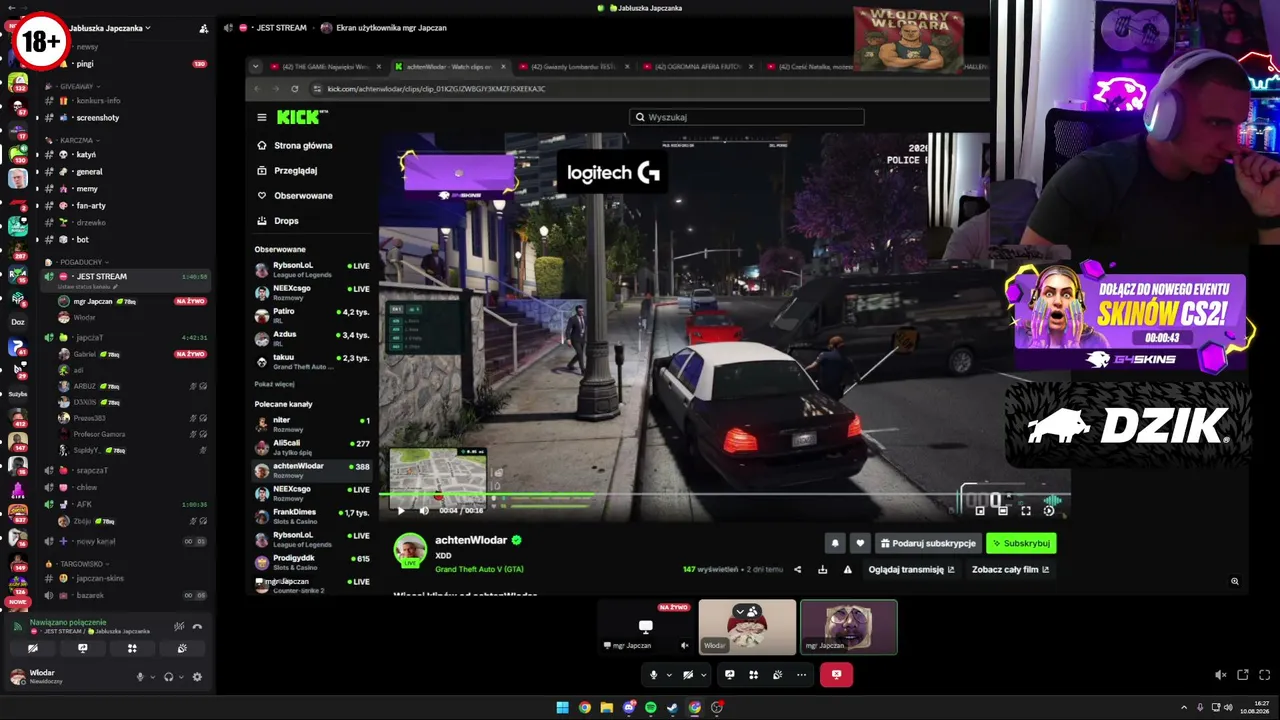Open soundboard in Discord voice panel
Image resolution: width=1280 pixels, height=720 pixels.
coord(182,648)
